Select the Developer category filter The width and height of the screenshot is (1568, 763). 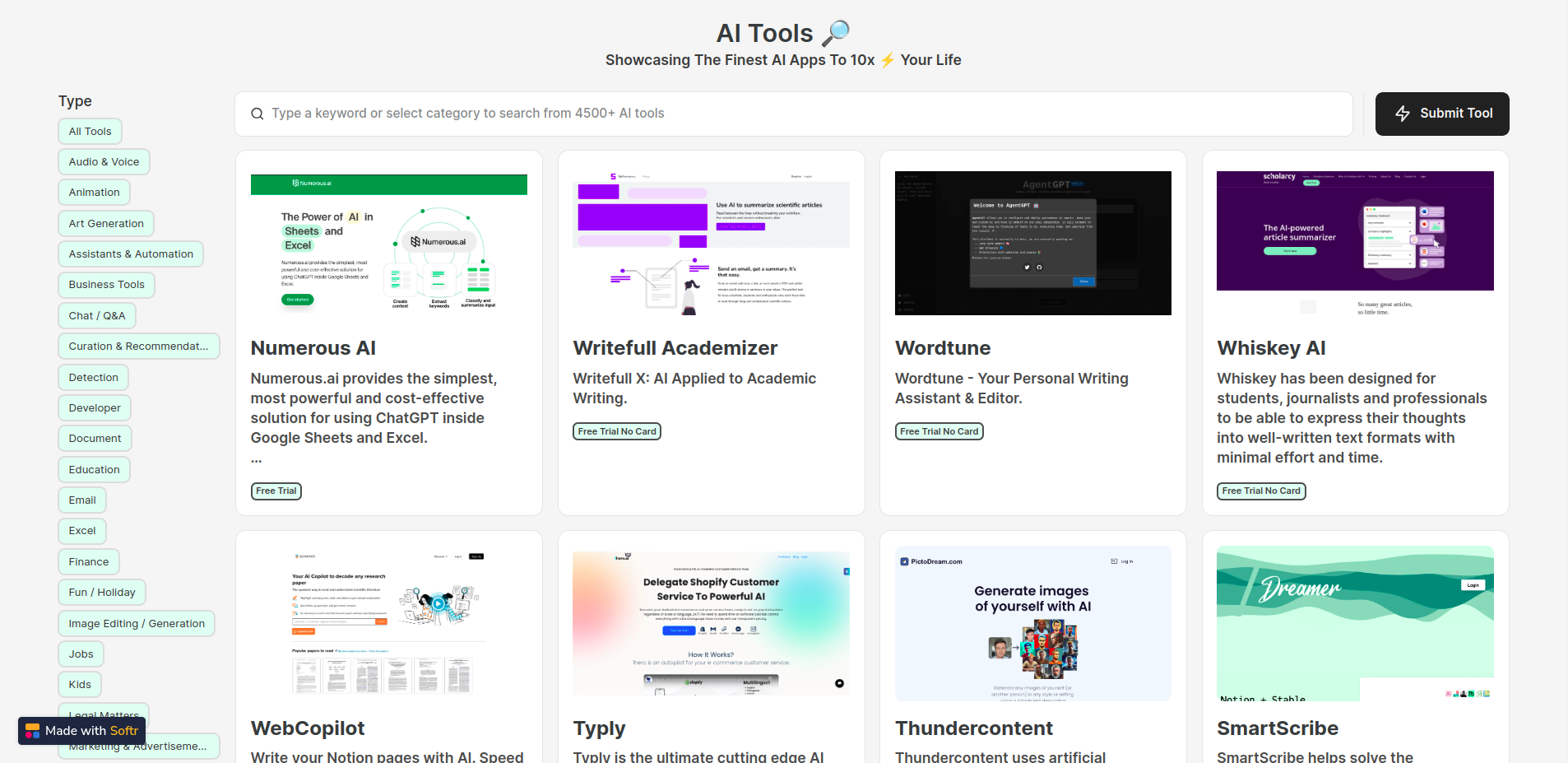pos(95,408)
